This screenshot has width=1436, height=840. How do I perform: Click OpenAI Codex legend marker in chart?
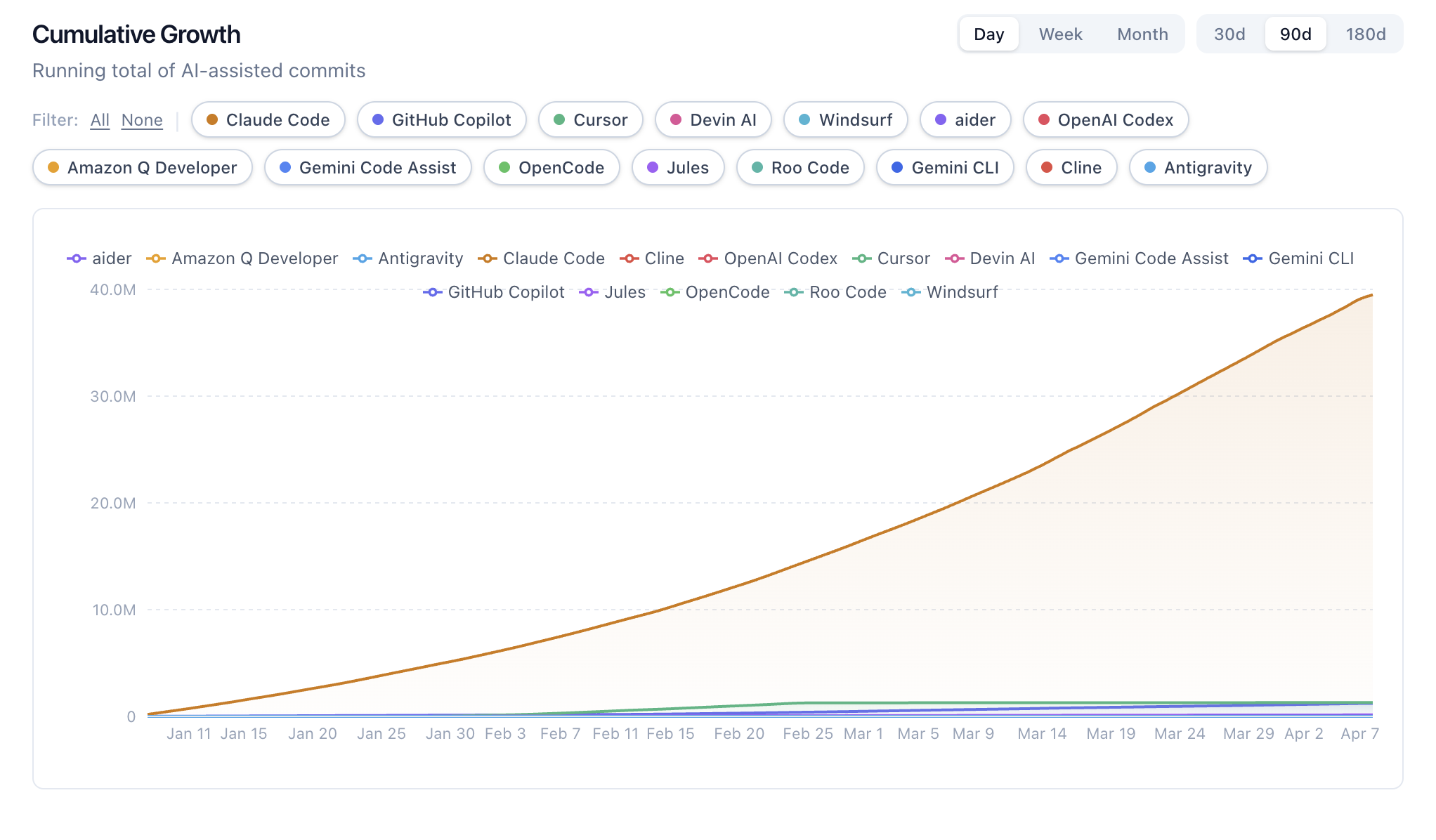coord(708,258)
